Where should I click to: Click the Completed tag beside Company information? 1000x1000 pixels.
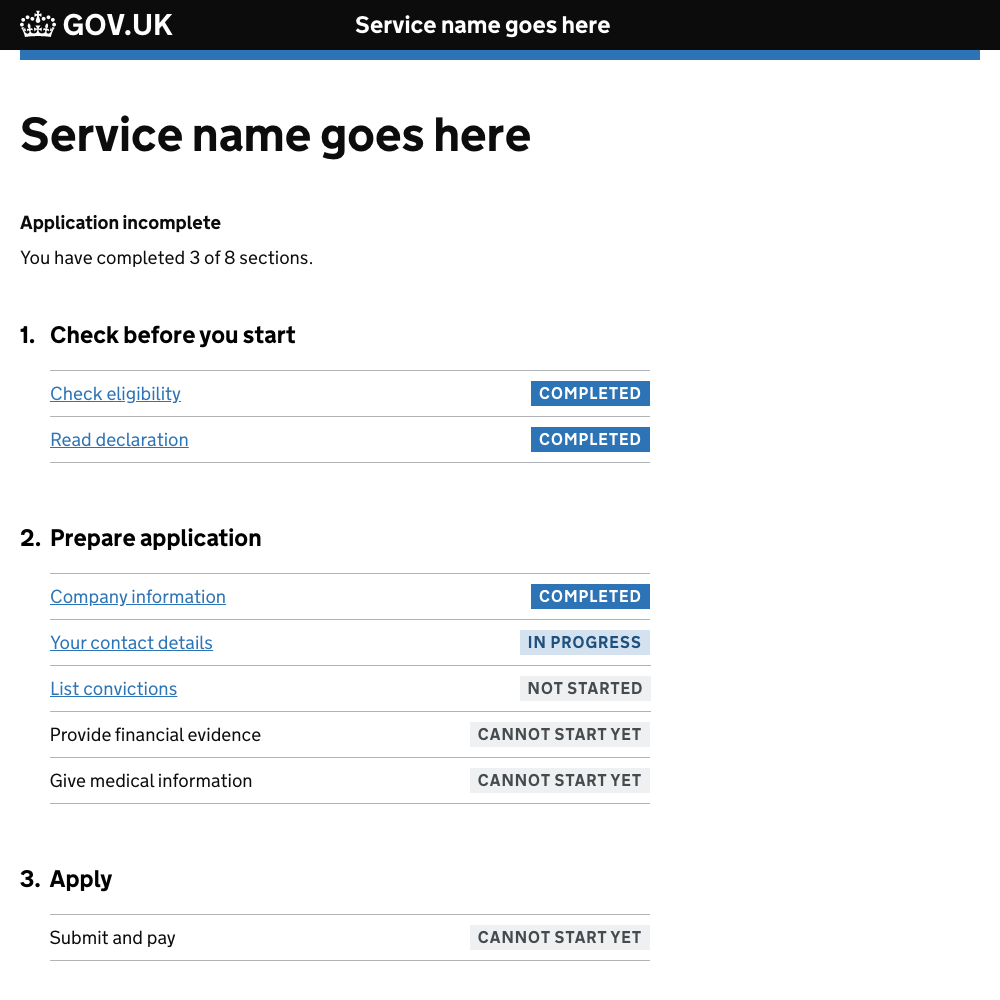pos(590,597)
